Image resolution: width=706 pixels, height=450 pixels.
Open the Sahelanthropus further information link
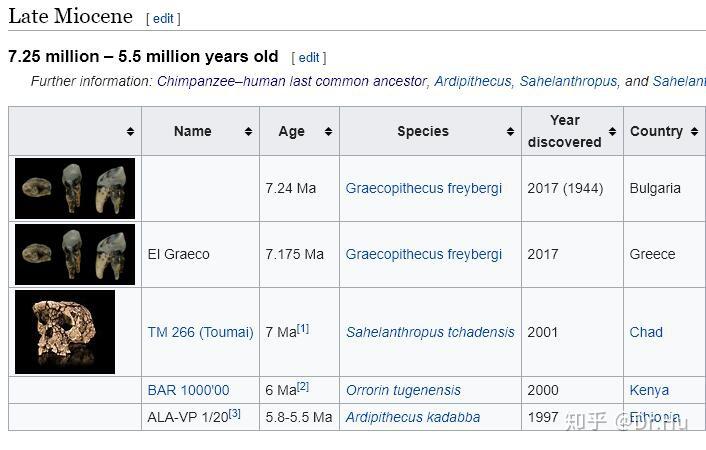tap(568, 81)
